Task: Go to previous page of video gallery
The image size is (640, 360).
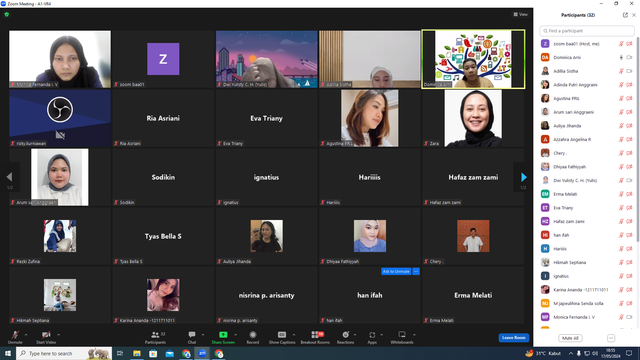Action: [x=9, y=177]
